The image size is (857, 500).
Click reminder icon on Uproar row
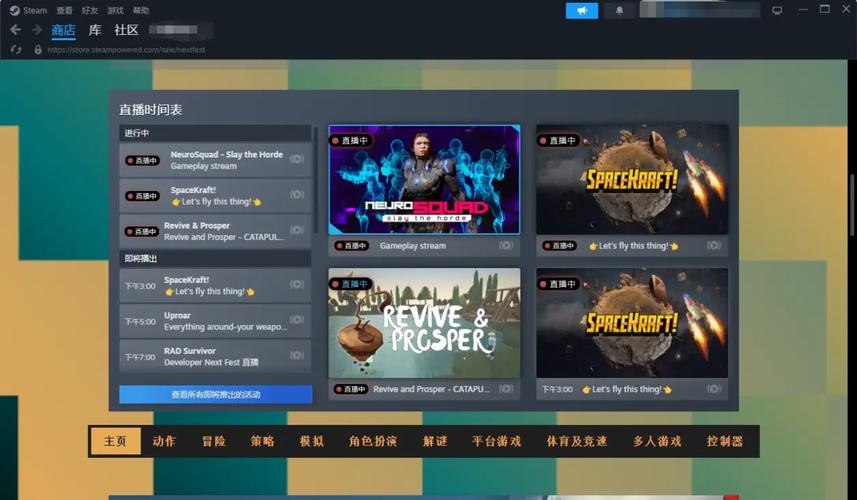297,320
